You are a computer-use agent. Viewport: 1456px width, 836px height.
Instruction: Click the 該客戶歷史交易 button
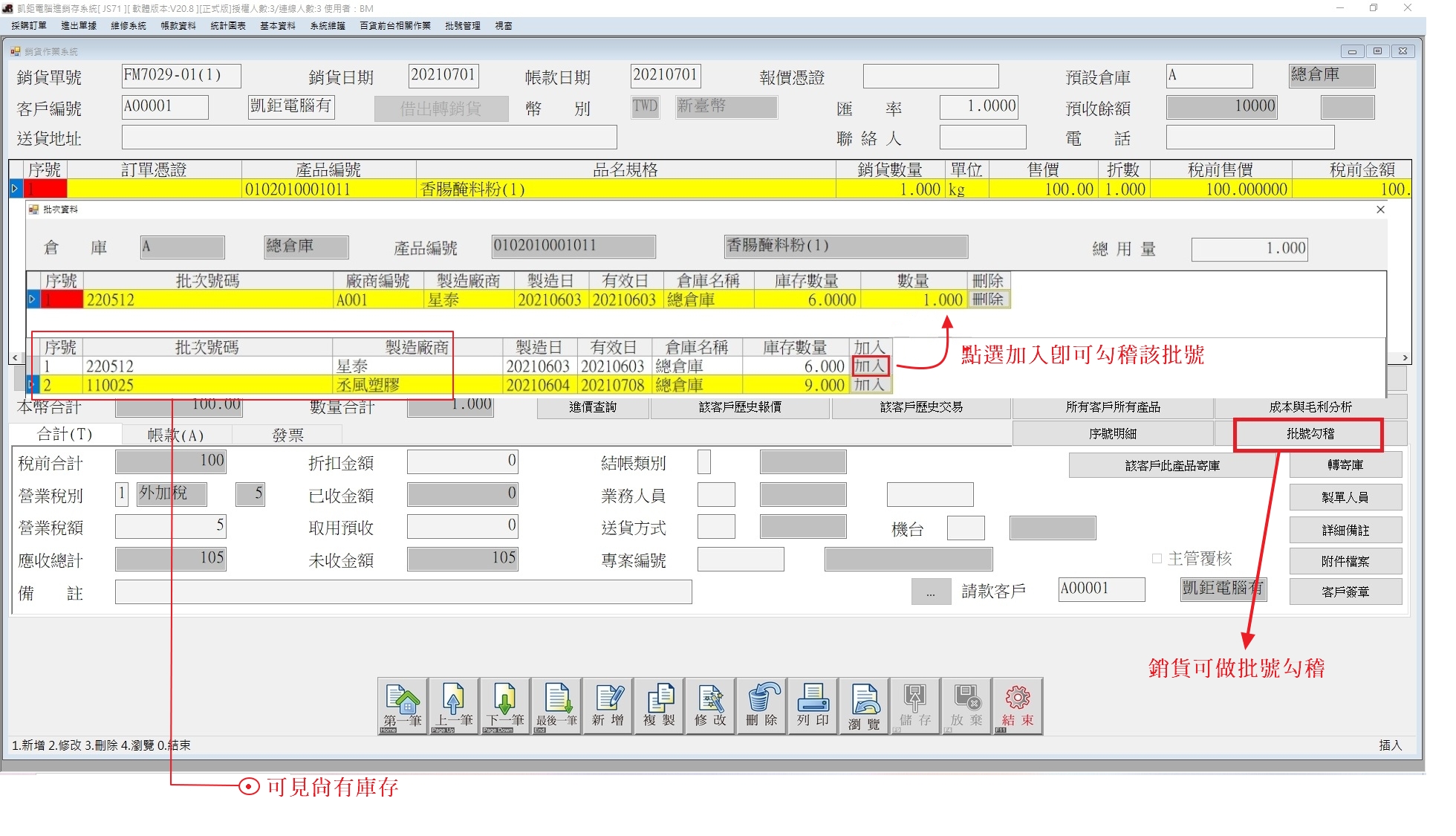pyautogui.click(x=921, y=406)
